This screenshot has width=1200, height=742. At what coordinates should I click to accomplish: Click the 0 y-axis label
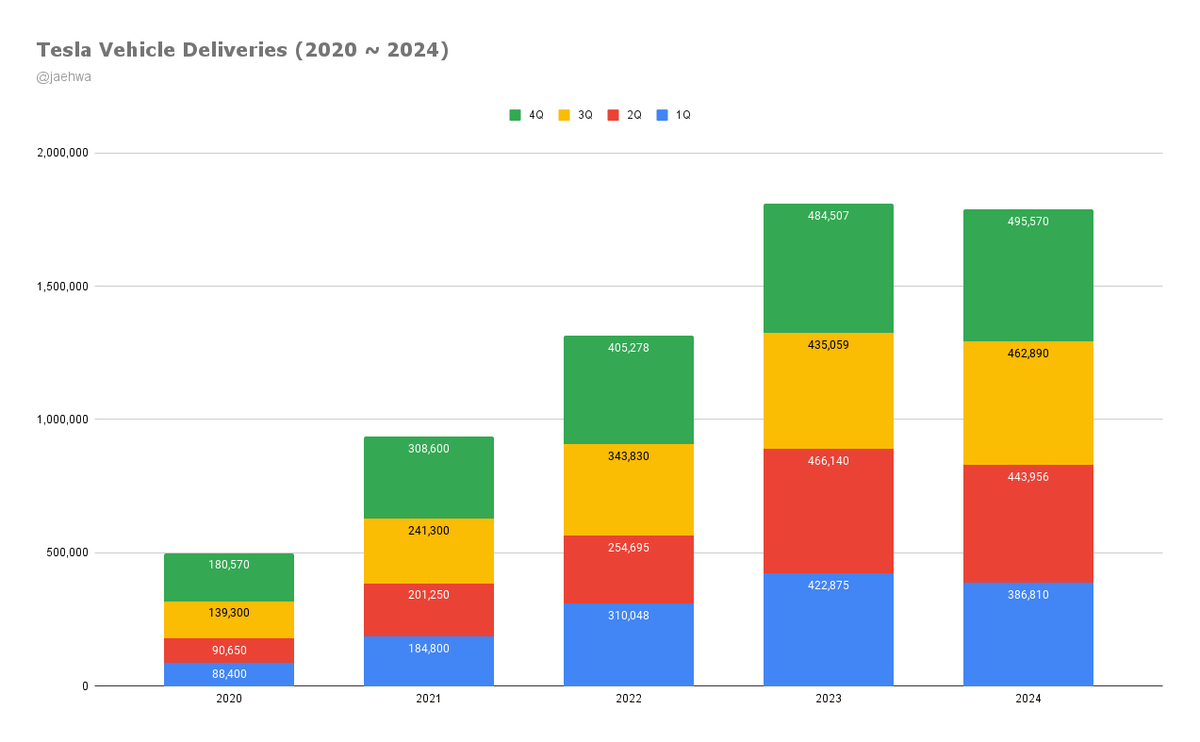point(86,686)
